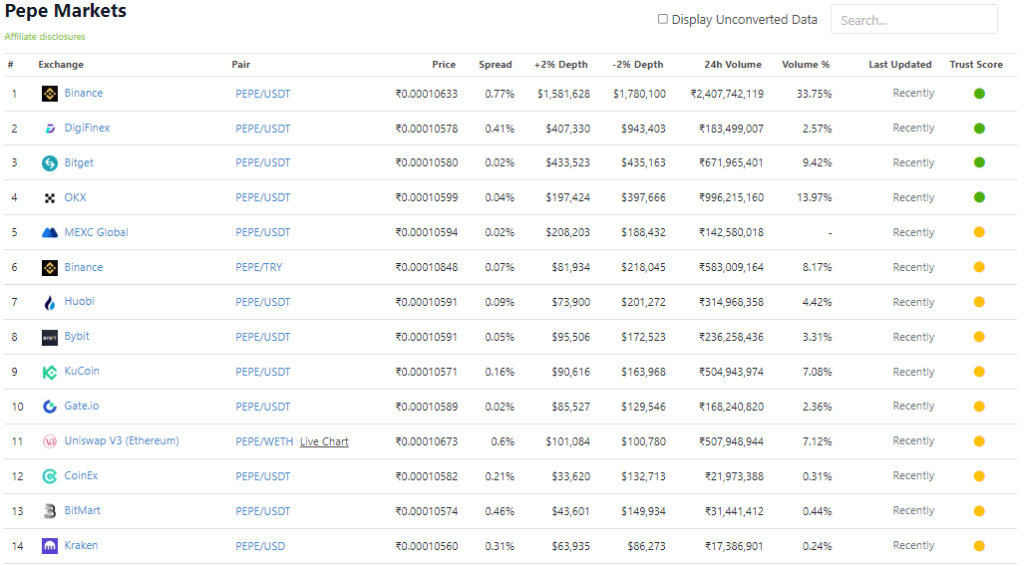The width and height of the screenshot is (1024, 566).
Task: Open the Live Chart link for Uniswap
Action: (324, 442)
